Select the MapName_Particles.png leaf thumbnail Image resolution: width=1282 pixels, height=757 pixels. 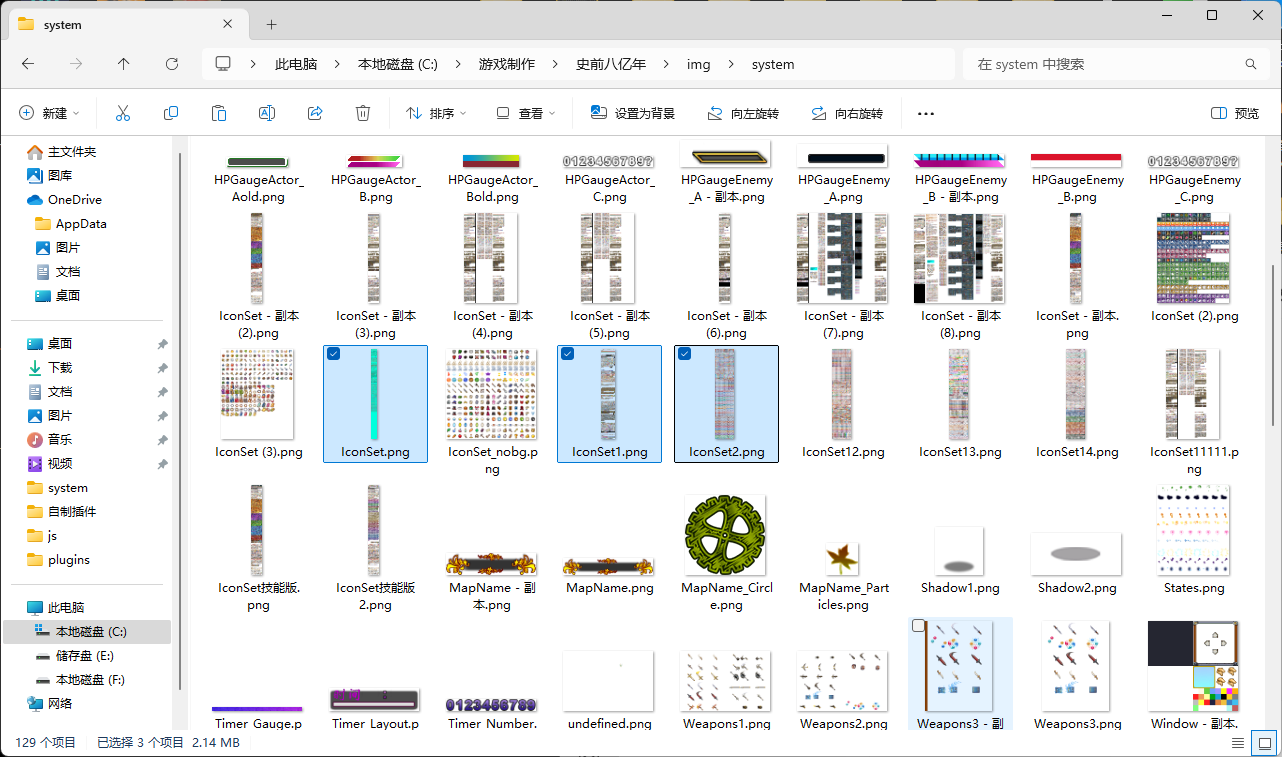842,559
